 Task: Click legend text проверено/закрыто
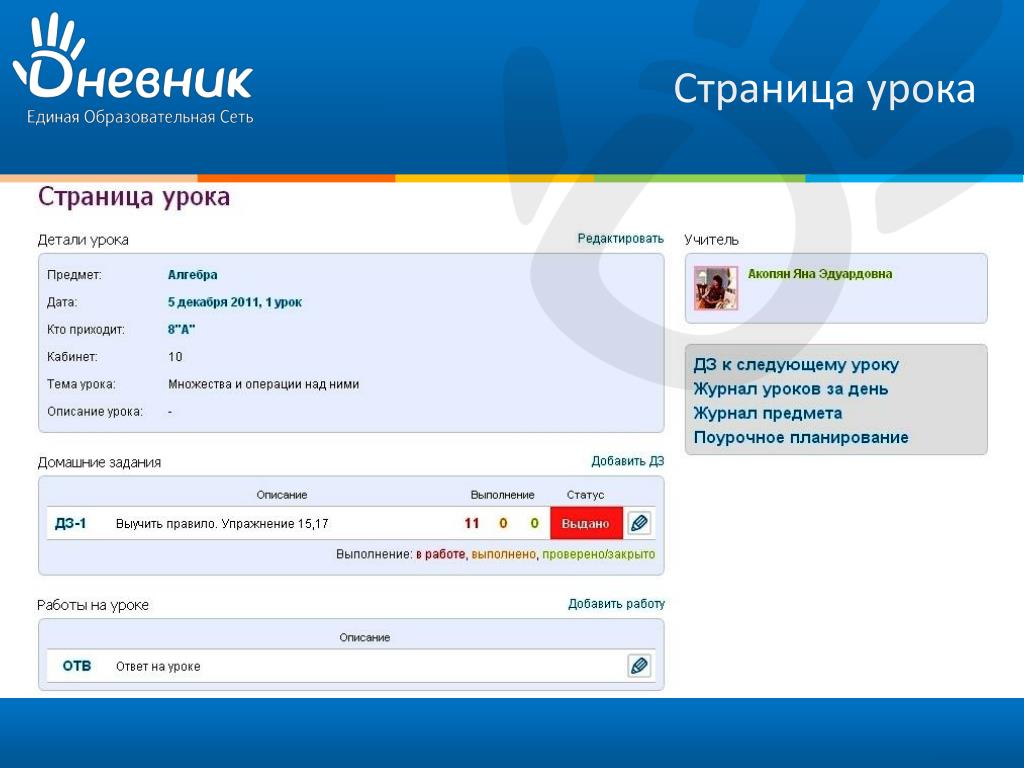(x=598, y=554)
